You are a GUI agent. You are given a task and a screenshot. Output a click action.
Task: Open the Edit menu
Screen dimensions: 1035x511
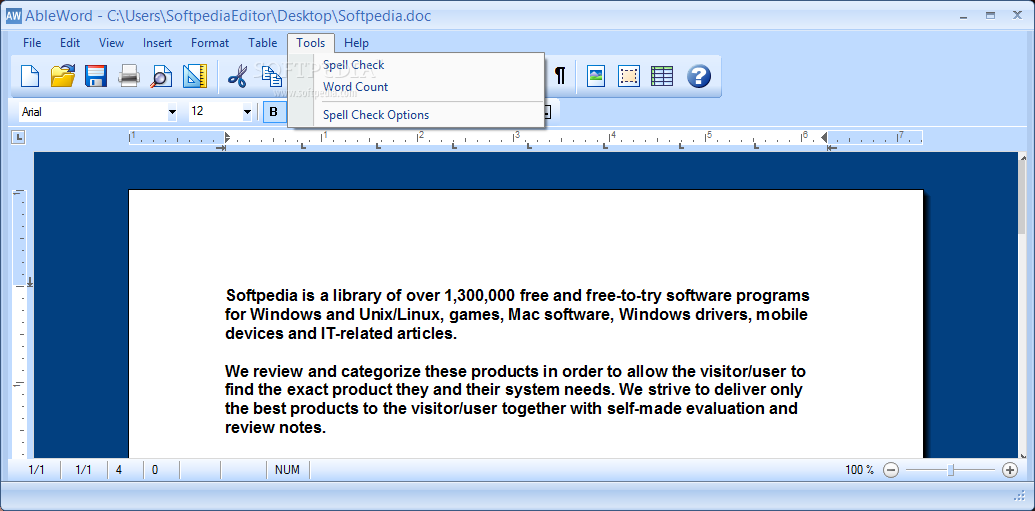point(70,43)
